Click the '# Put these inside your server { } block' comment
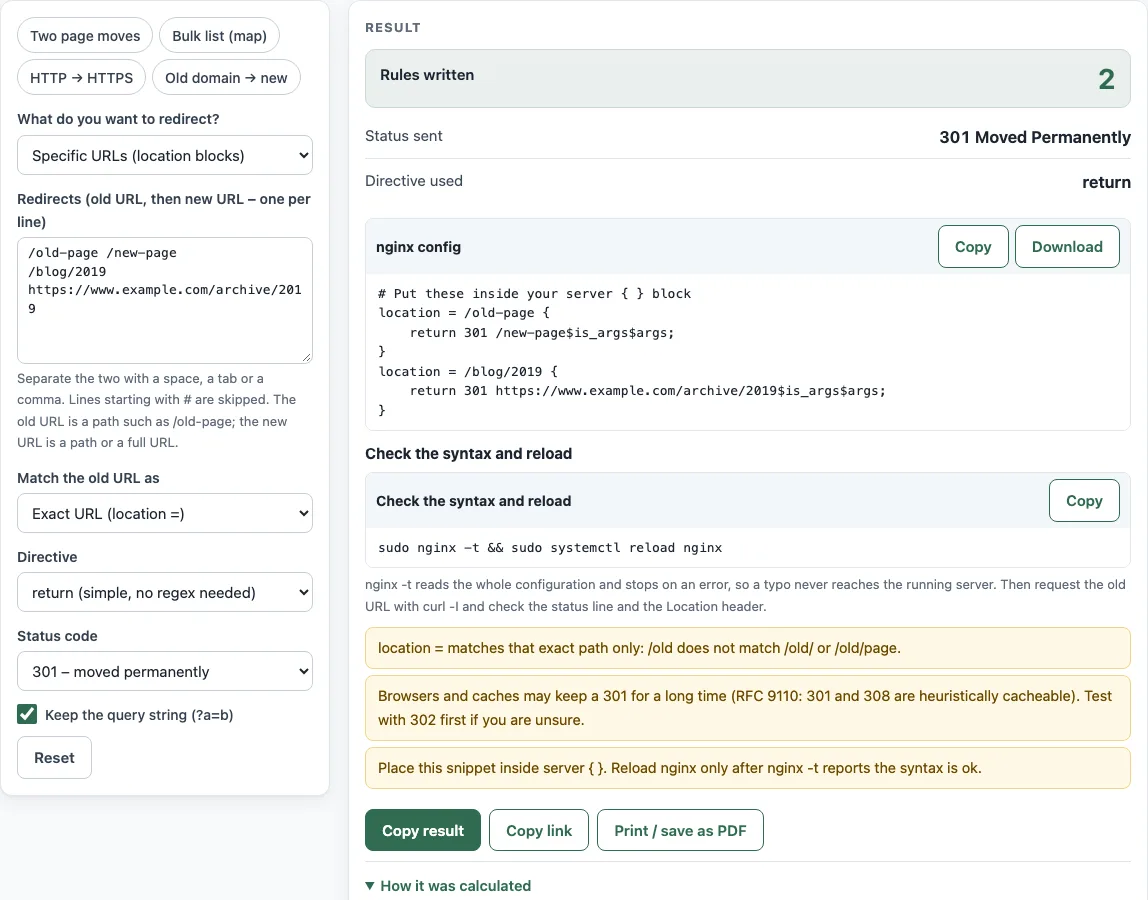1148x900 pixels. 534,294
